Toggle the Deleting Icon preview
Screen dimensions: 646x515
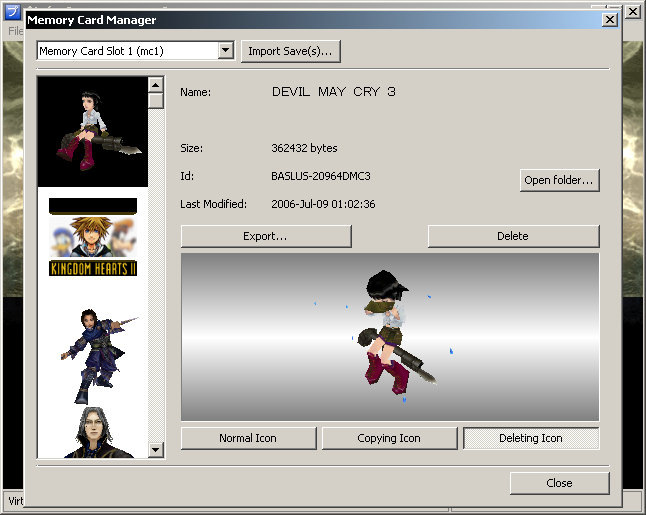tap(531, 438)
